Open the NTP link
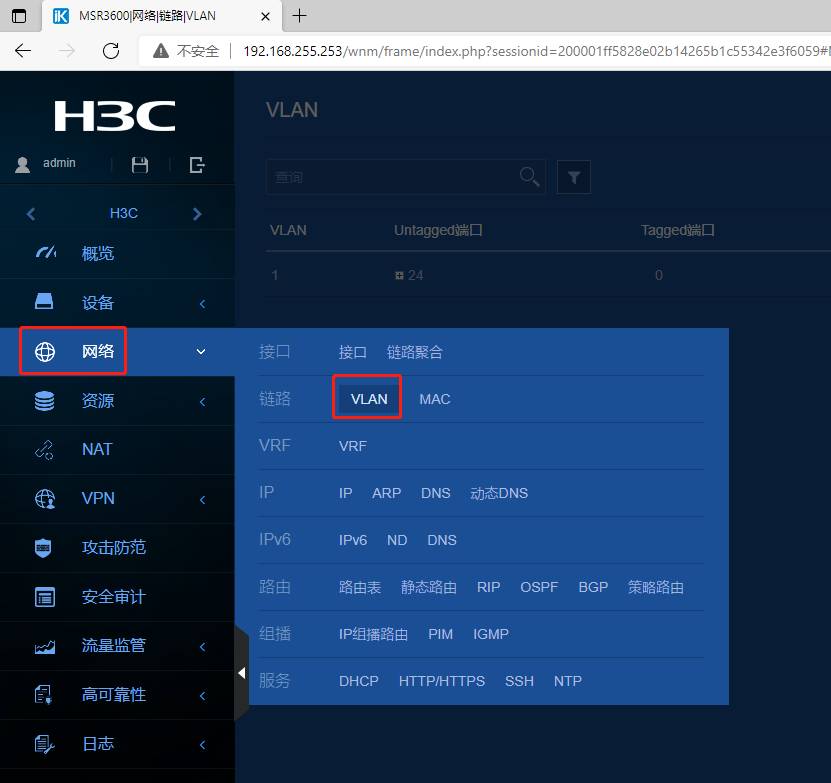831x783 pixels. pos(568,681)
